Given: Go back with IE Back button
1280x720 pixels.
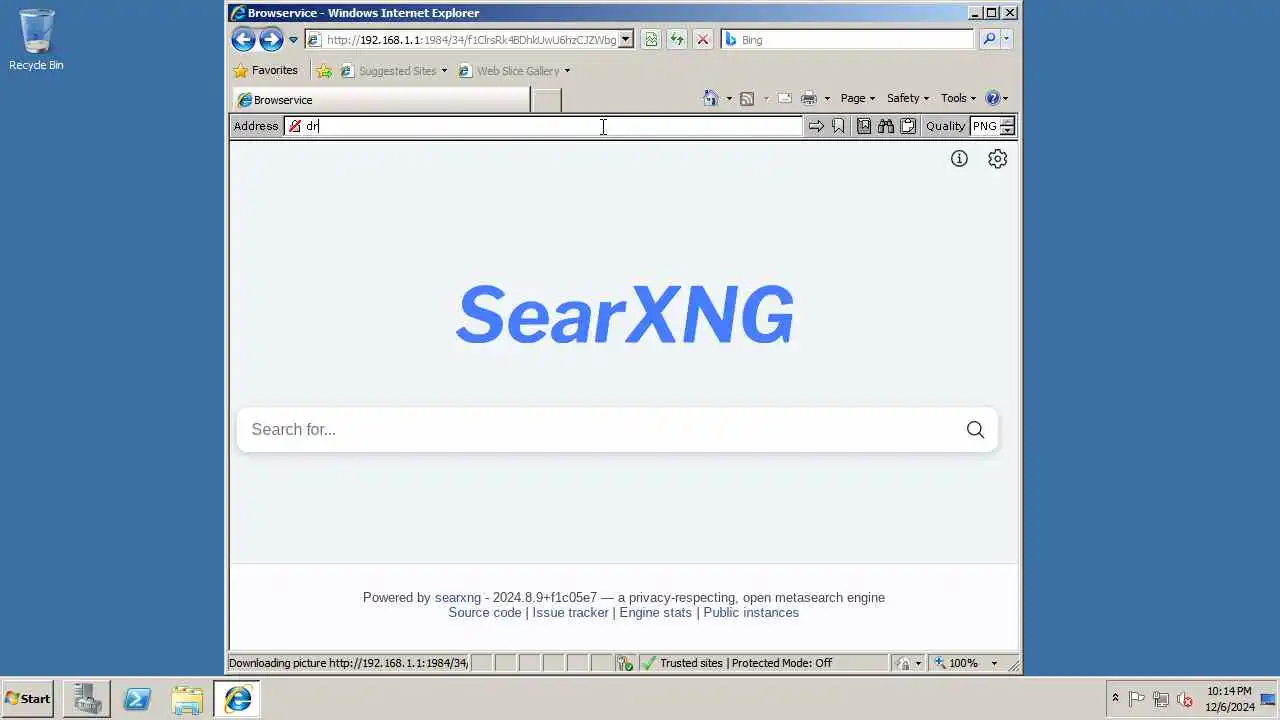Looking at the screenshot, I should [x=243, y=40].
